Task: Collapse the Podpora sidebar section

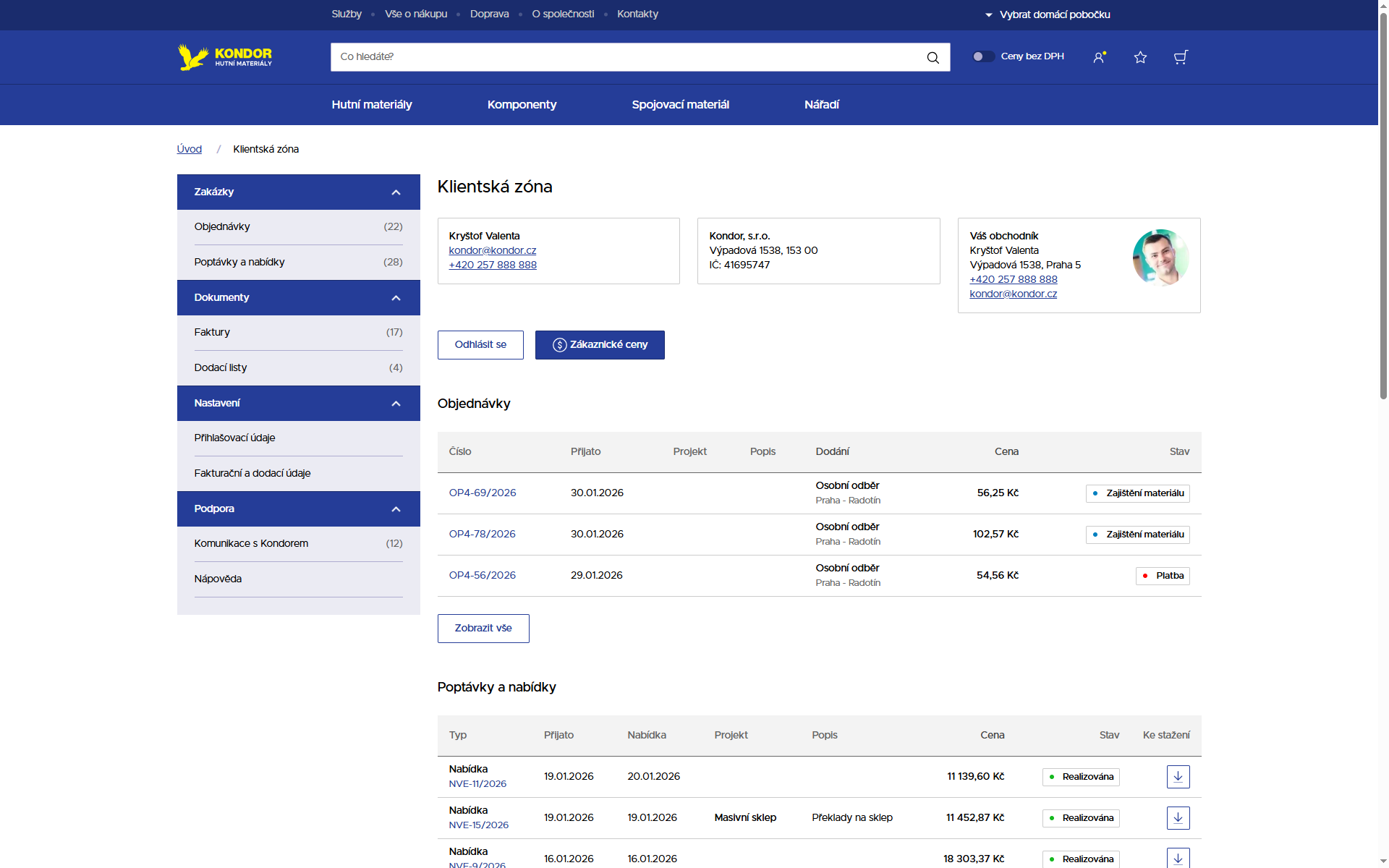Action: 396,509
